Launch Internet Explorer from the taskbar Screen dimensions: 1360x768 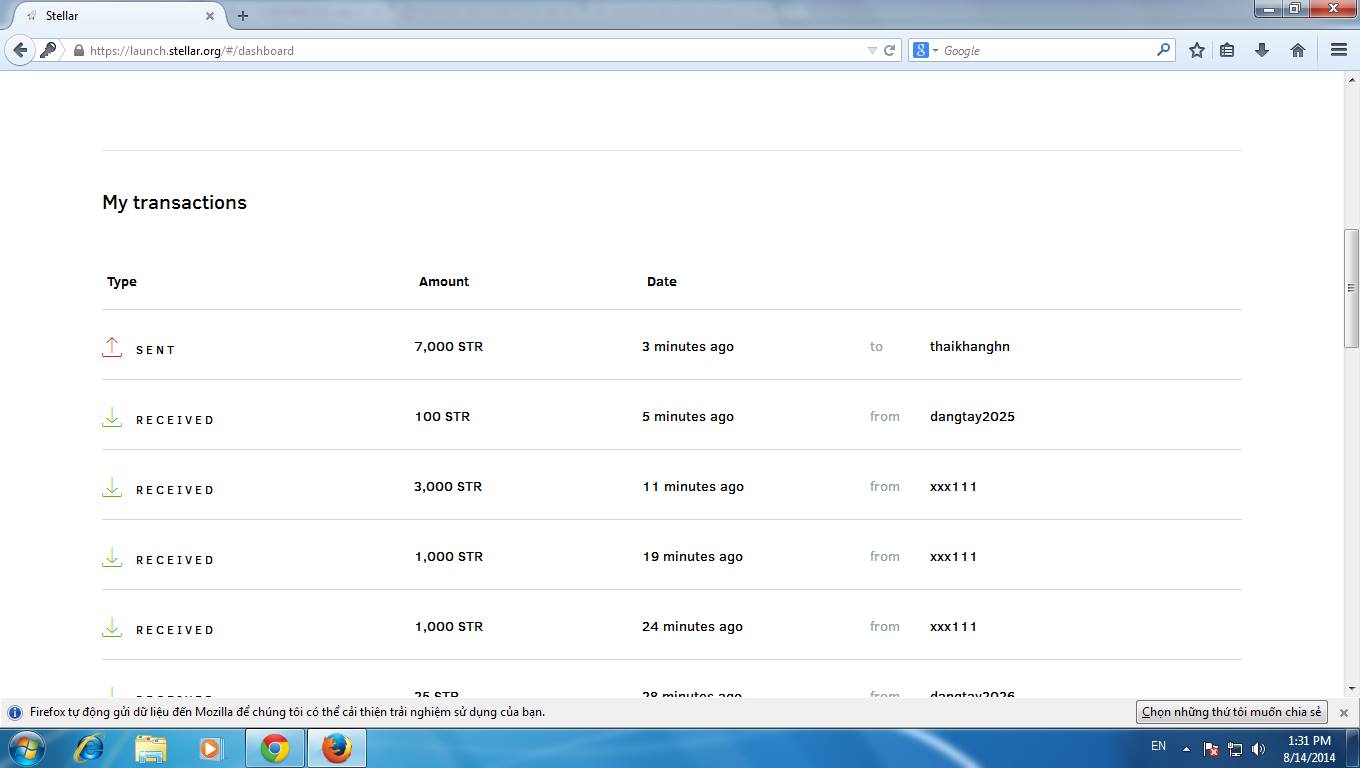coord(90,748)
